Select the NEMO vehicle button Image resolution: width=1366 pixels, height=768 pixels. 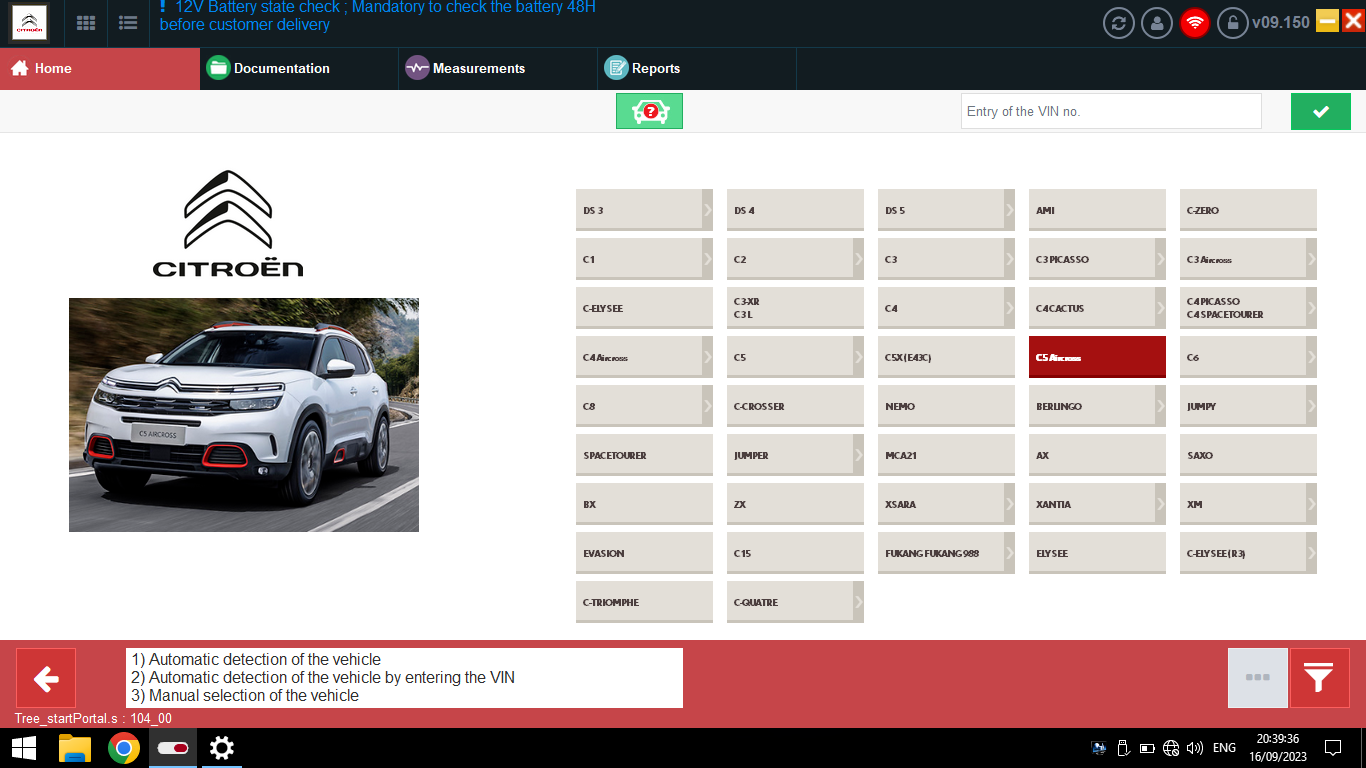[x=946, y=406]
